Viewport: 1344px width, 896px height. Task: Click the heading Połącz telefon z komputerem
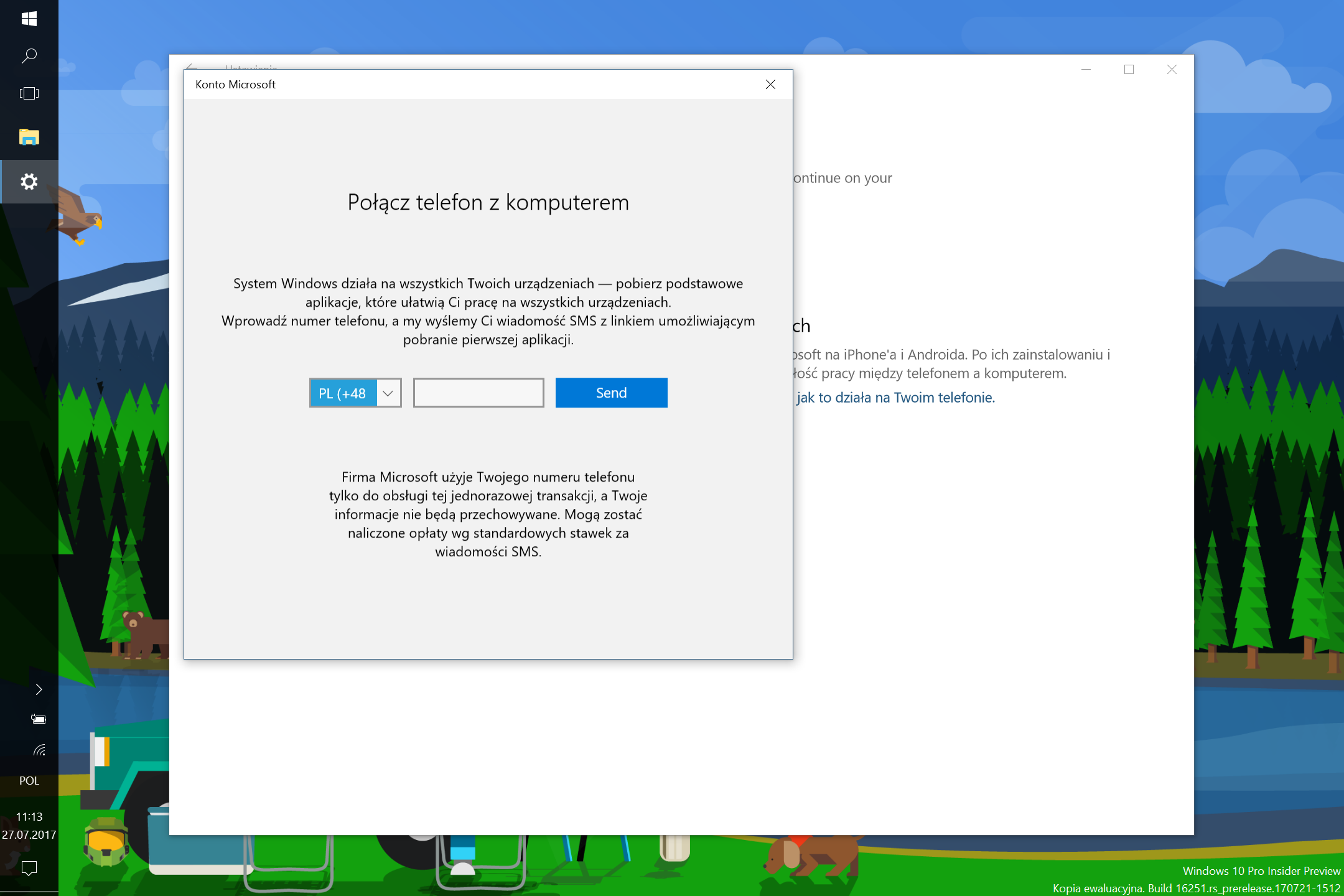(488, 203)
